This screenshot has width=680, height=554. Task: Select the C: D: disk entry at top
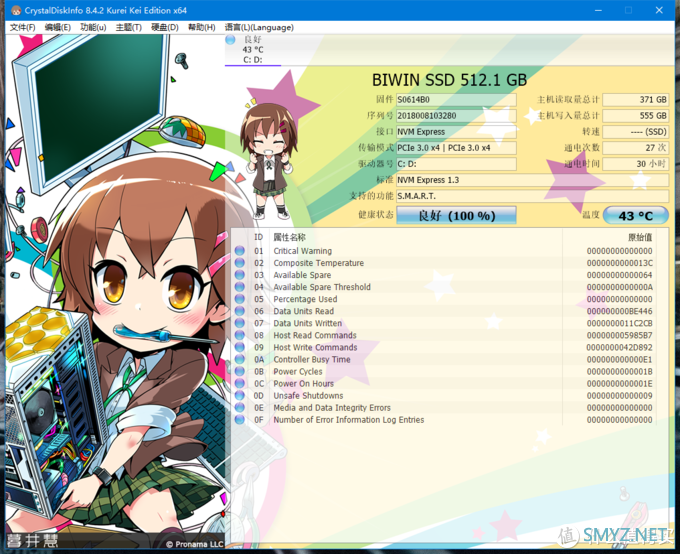[x=252, y=59]
